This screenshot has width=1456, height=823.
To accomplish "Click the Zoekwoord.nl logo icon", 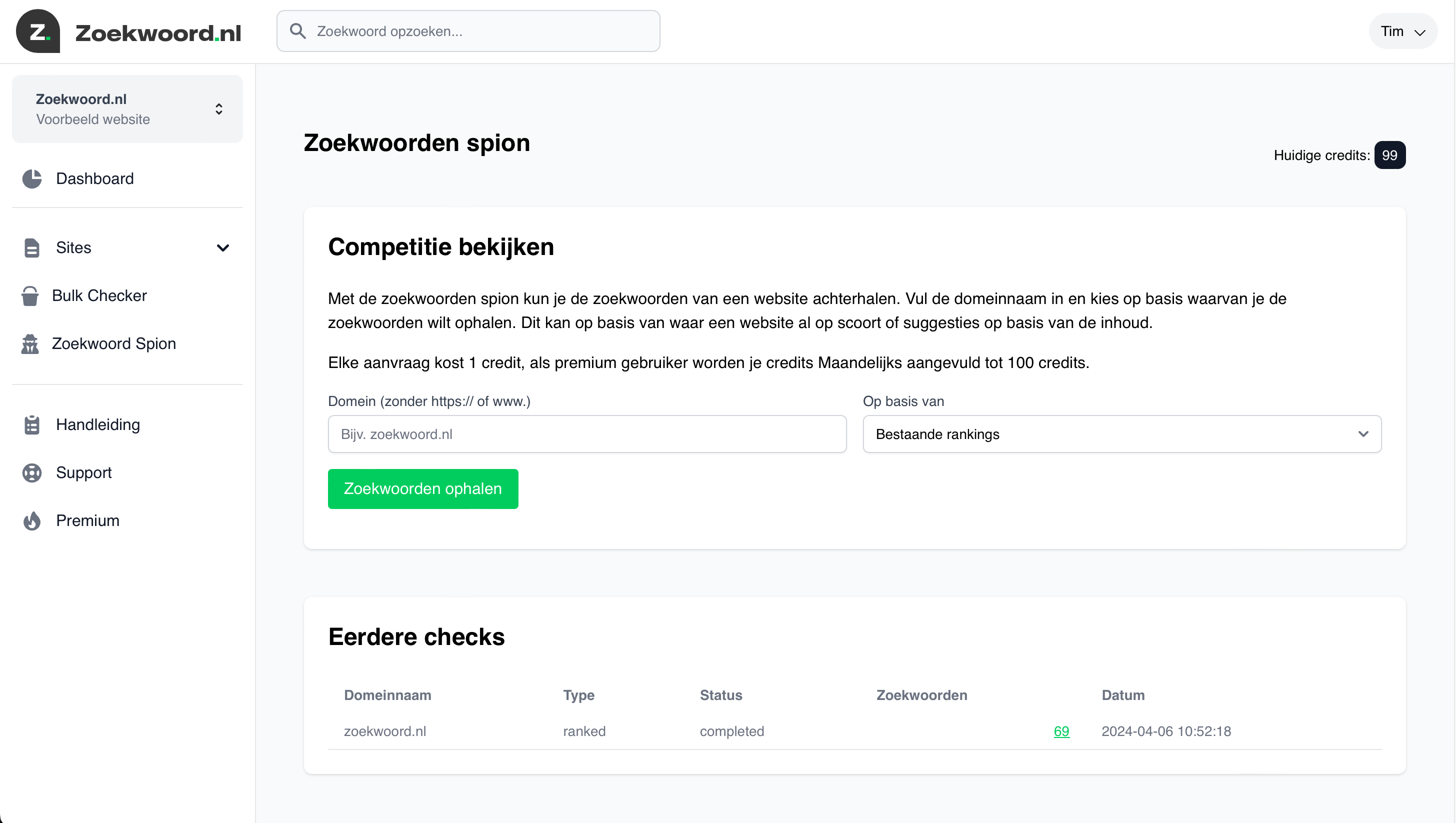I will (37, 31).
